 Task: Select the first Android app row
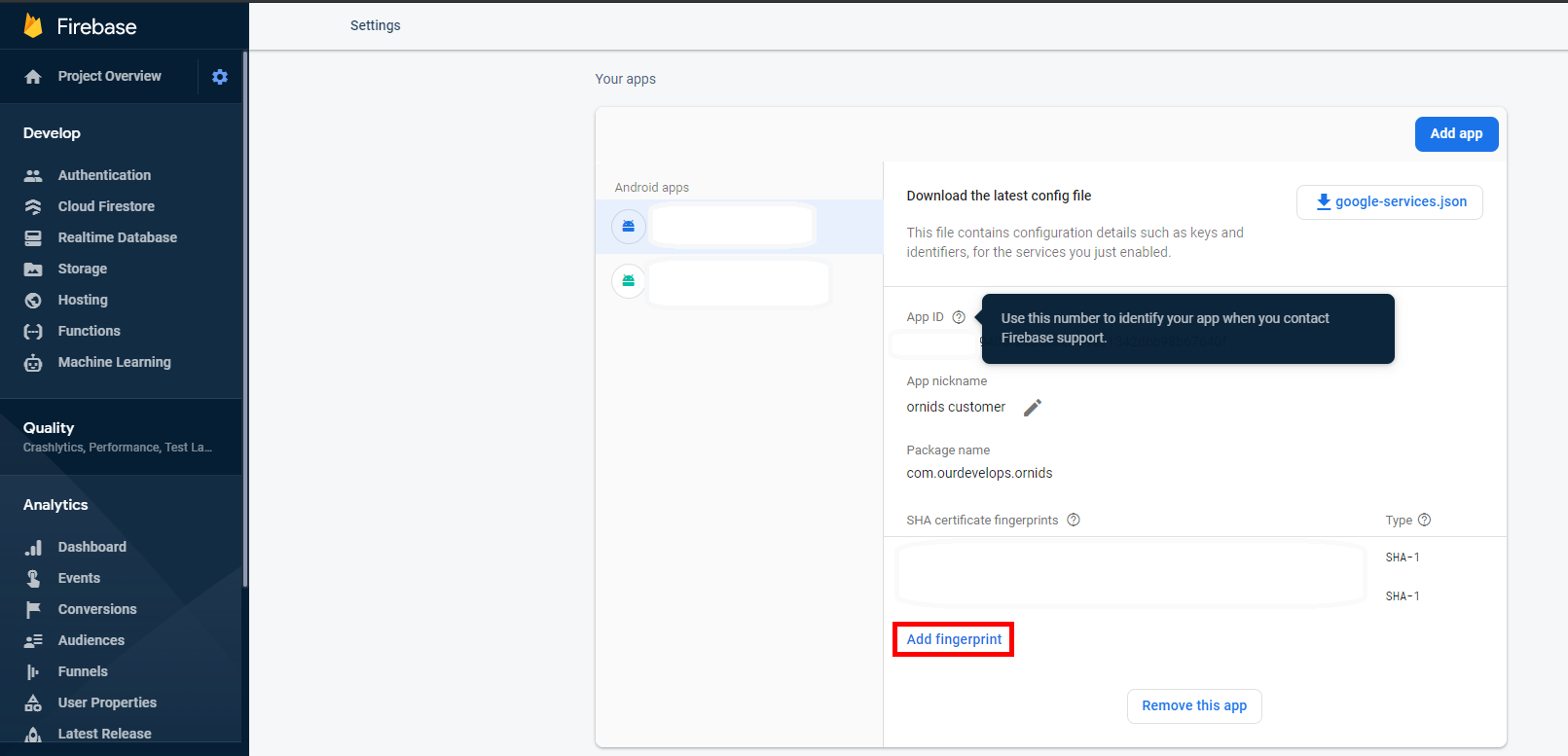(x=739, y=226)
